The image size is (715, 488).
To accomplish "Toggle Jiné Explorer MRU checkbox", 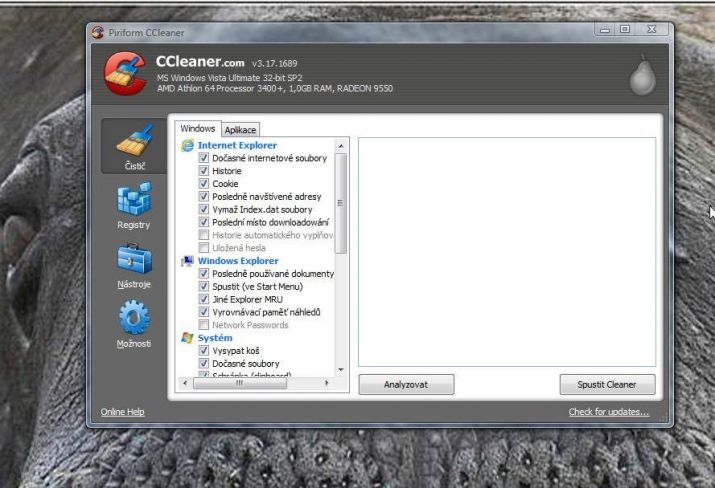I will click(204, 299).
